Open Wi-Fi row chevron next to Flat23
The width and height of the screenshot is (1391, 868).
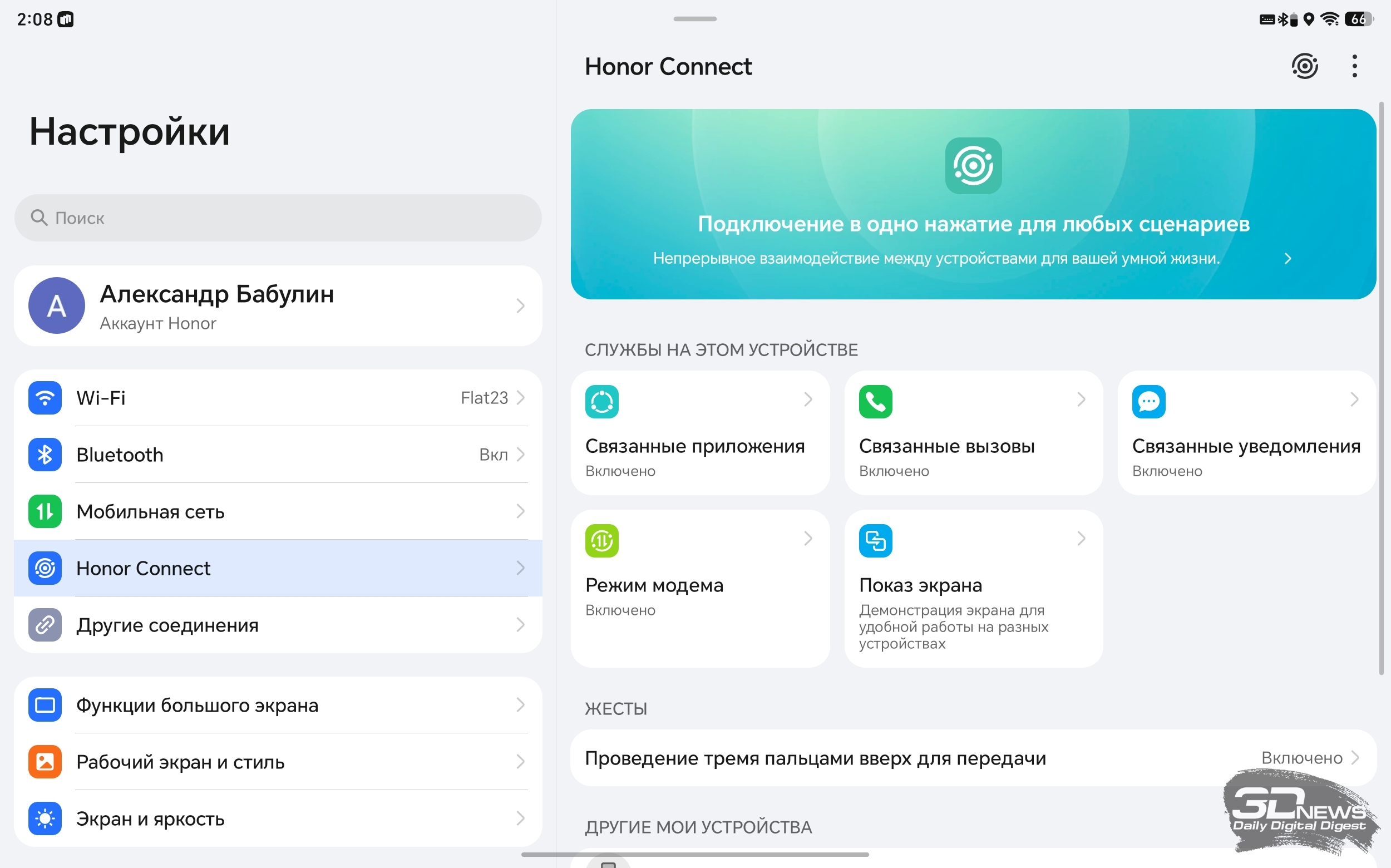tap(520, 397)
